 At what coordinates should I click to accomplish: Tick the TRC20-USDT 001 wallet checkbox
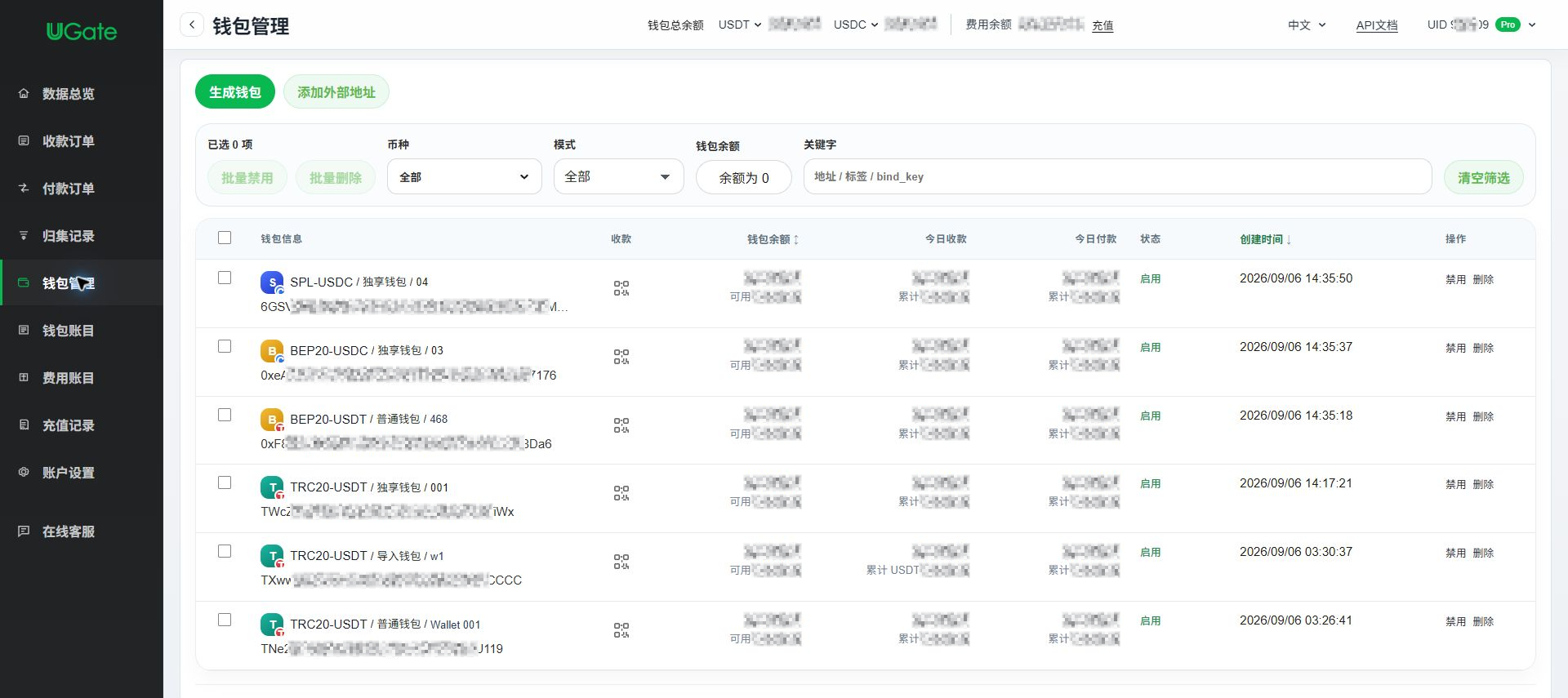pyautogui.click(x=225, y=482)
